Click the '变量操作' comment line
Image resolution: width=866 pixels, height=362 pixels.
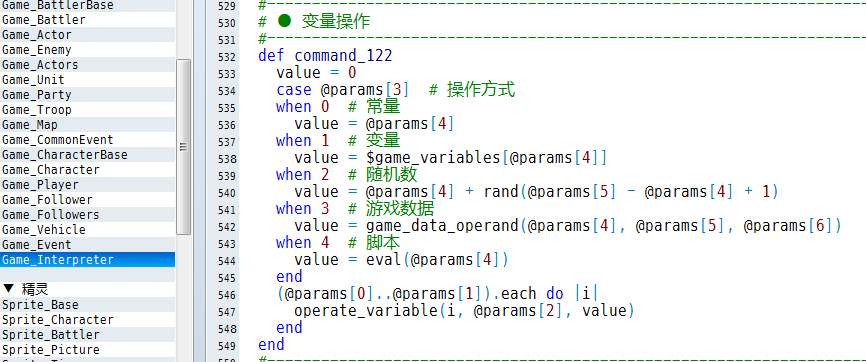(314, 22)
